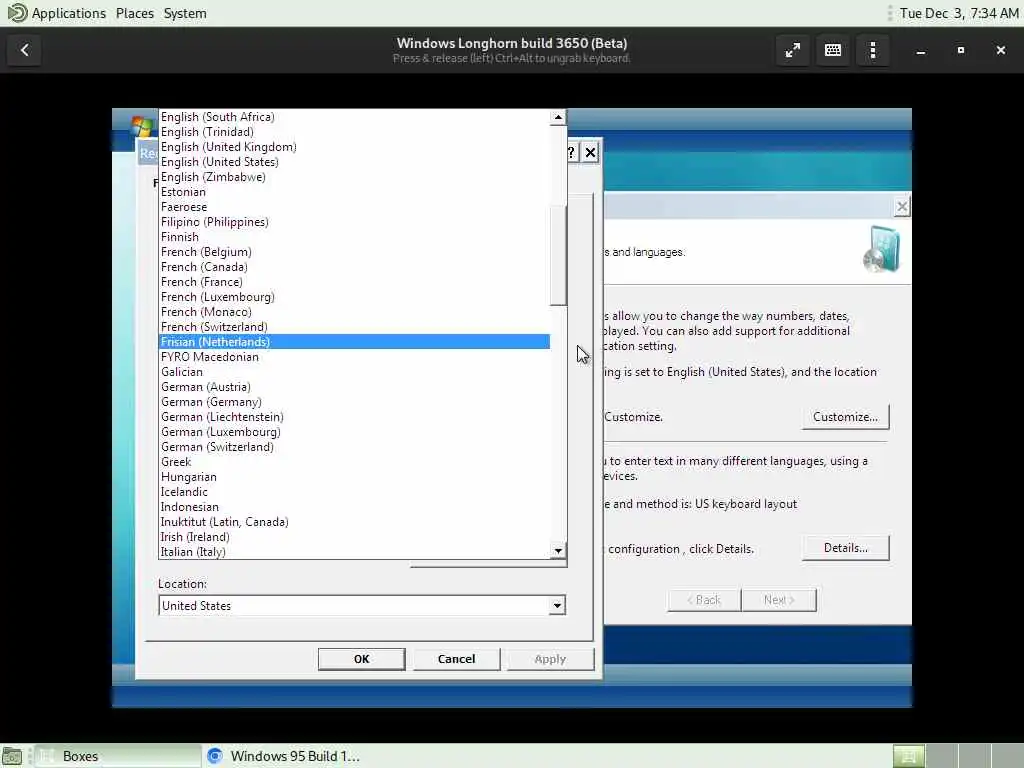
Task: Select German (Liechtenstein)
Action: (355, 417)
